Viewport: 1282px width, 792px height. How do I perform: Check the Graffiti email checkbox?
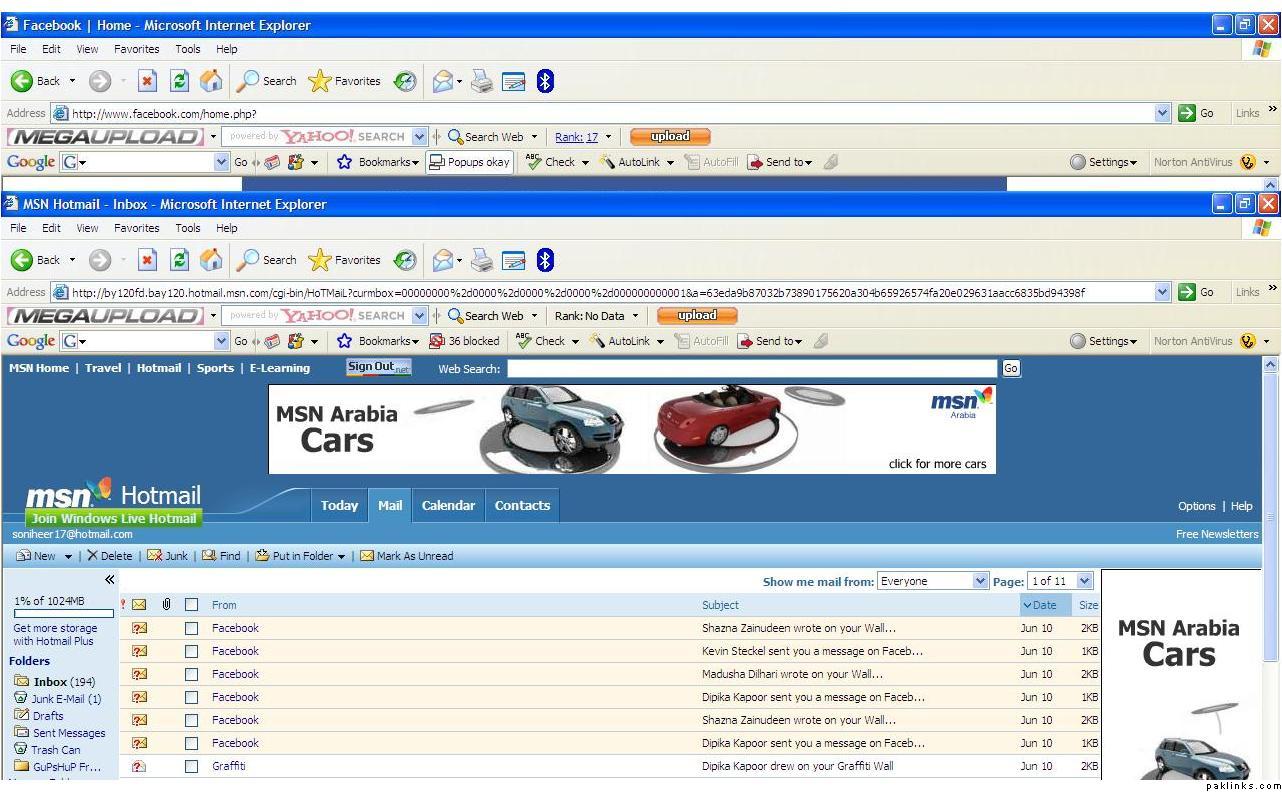[191, 766]
